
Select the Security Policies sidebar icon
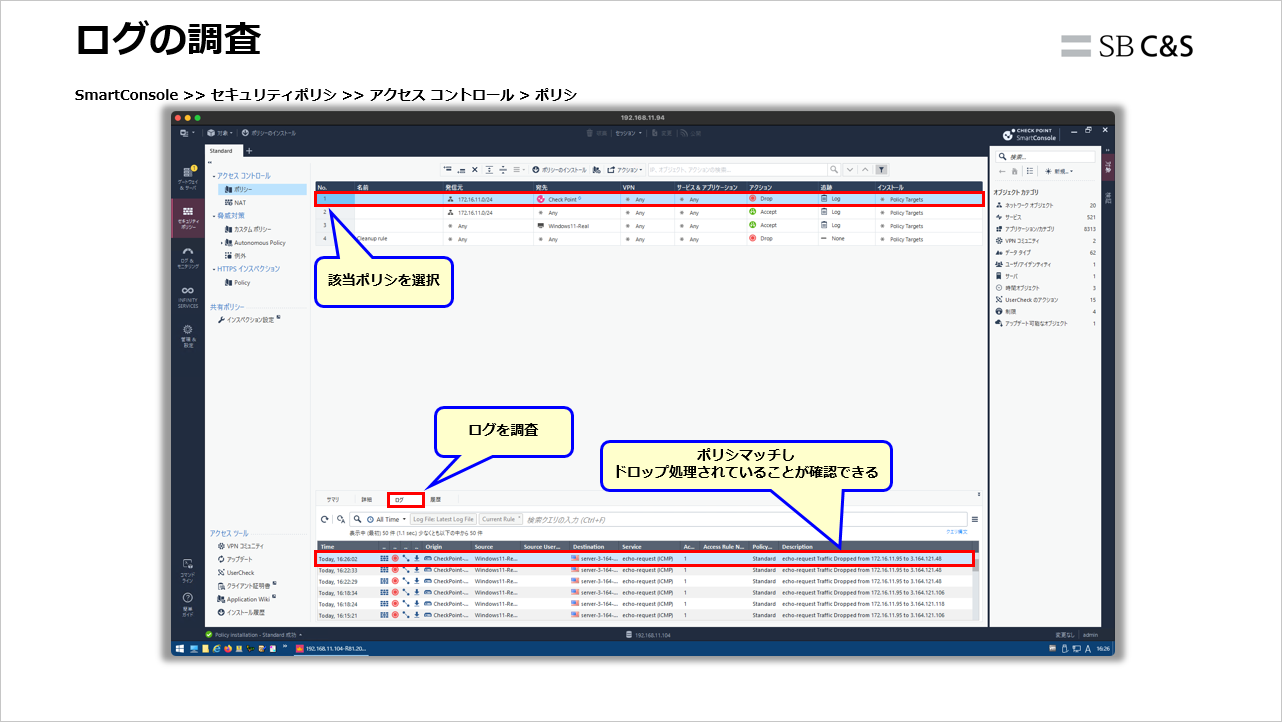click(187, 216)
